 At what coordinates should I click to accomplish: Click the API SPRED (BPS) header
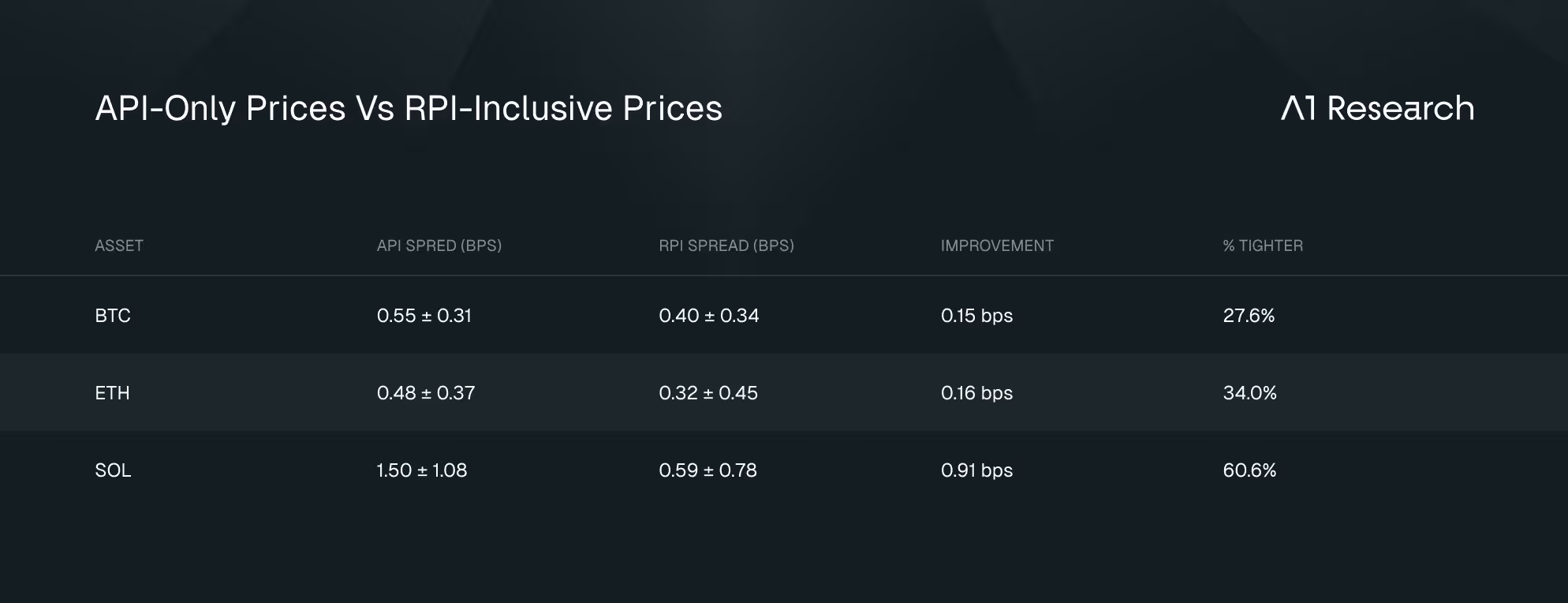(439, 245)
